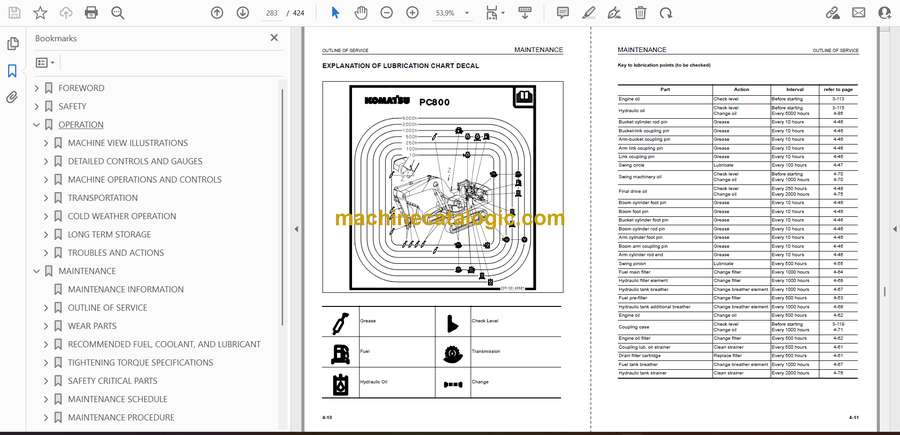The height and width of the screenshot is (435, 900).
Task: Rotate the page with the rotate icon
Action: point(666,13)
